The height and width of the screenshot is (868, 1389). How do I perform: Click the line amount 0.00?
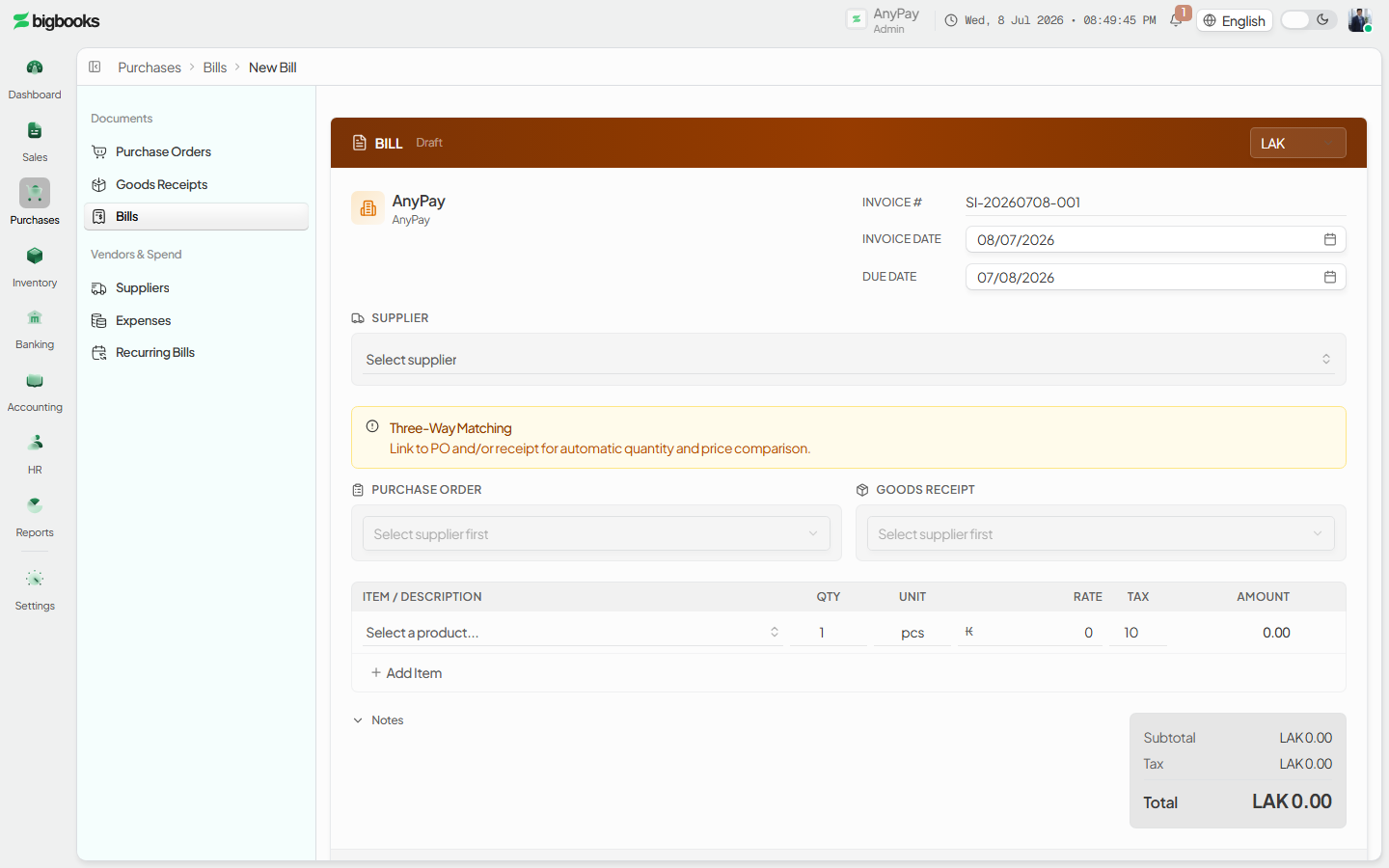tap(1276, 633)
